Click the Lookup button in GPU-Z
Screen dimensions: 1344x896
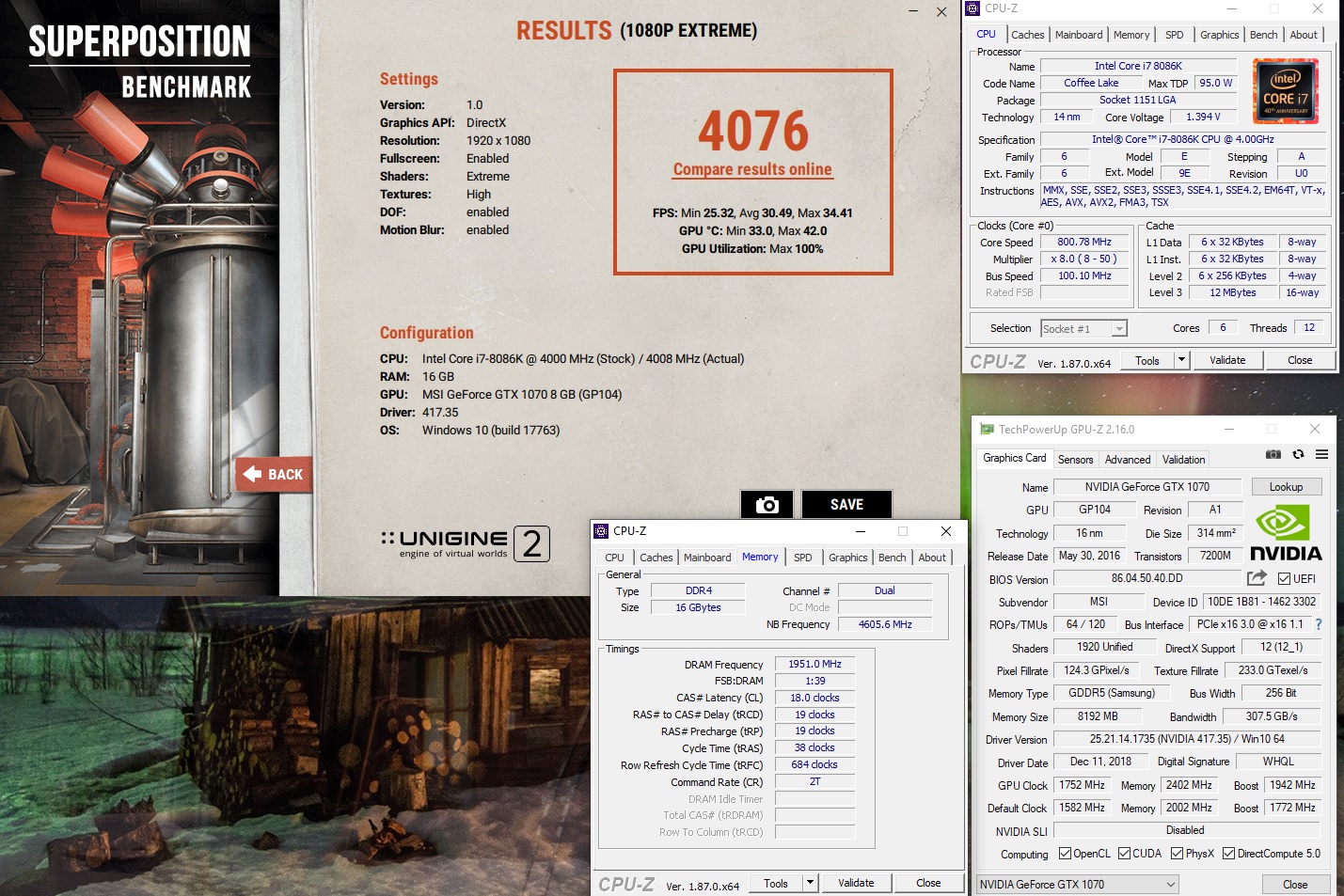pyautogui.click(x=1286, y=487)
